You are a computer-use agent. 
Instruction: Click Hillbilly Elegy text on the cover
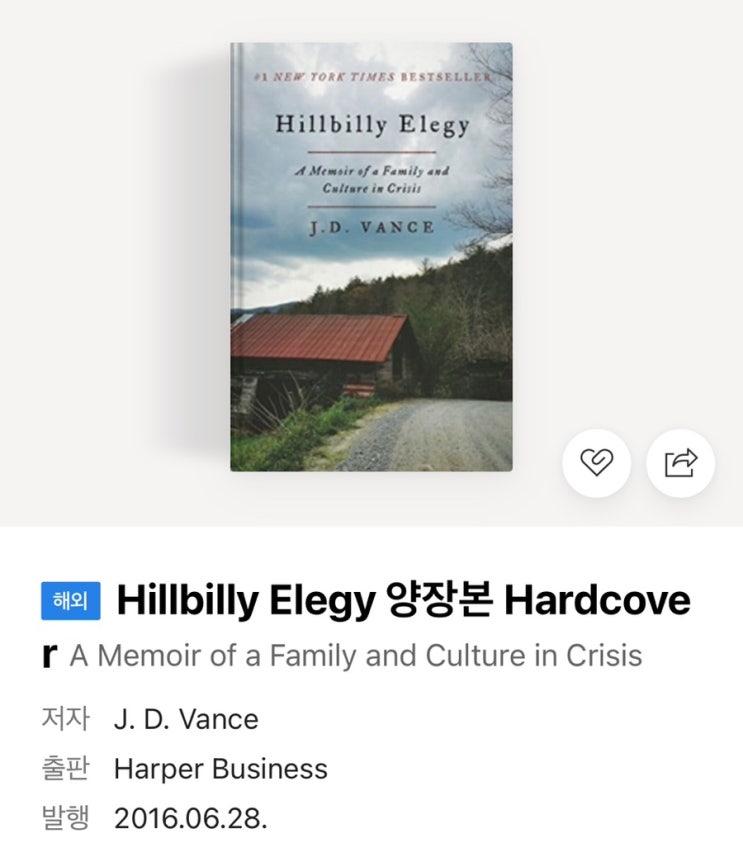[x=372, y=124]
